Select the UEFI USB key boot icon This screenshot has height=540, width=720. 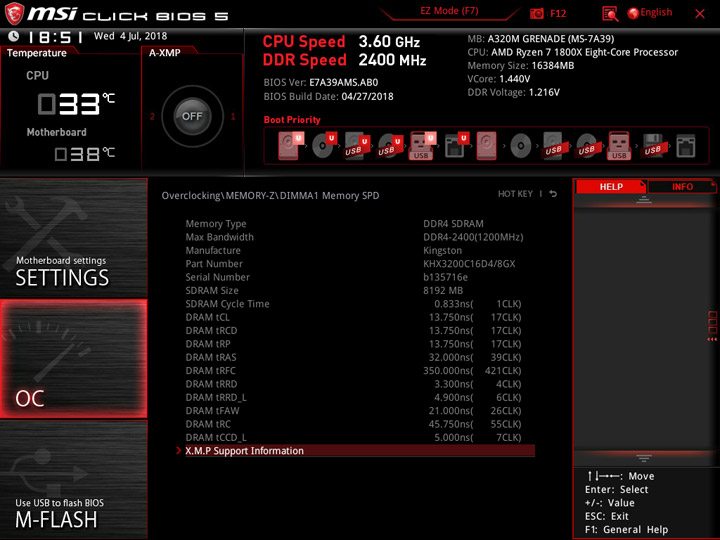pyautogui.click(x=422, y=146)
